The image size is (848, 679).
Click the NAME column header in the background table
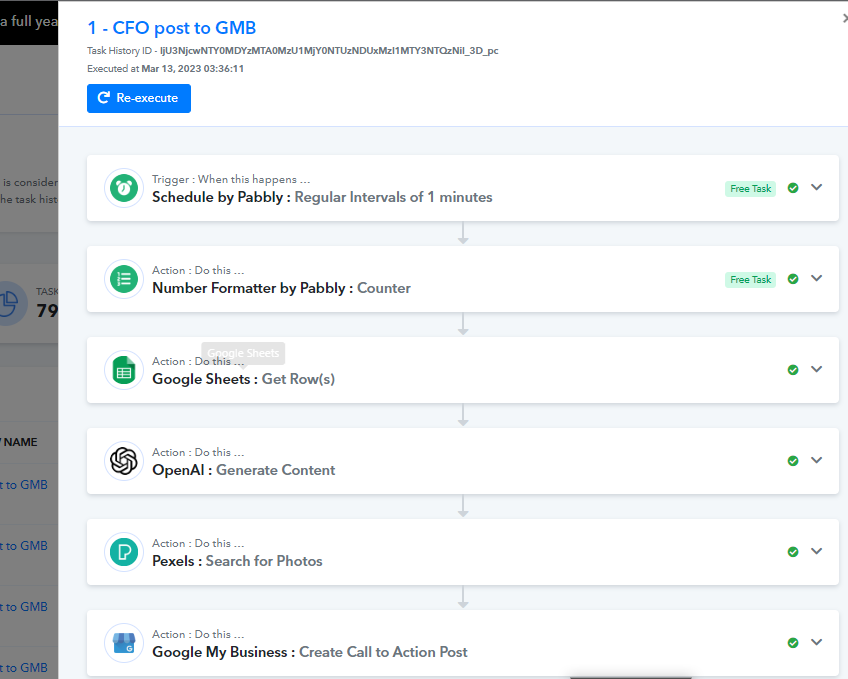[20, 442]
